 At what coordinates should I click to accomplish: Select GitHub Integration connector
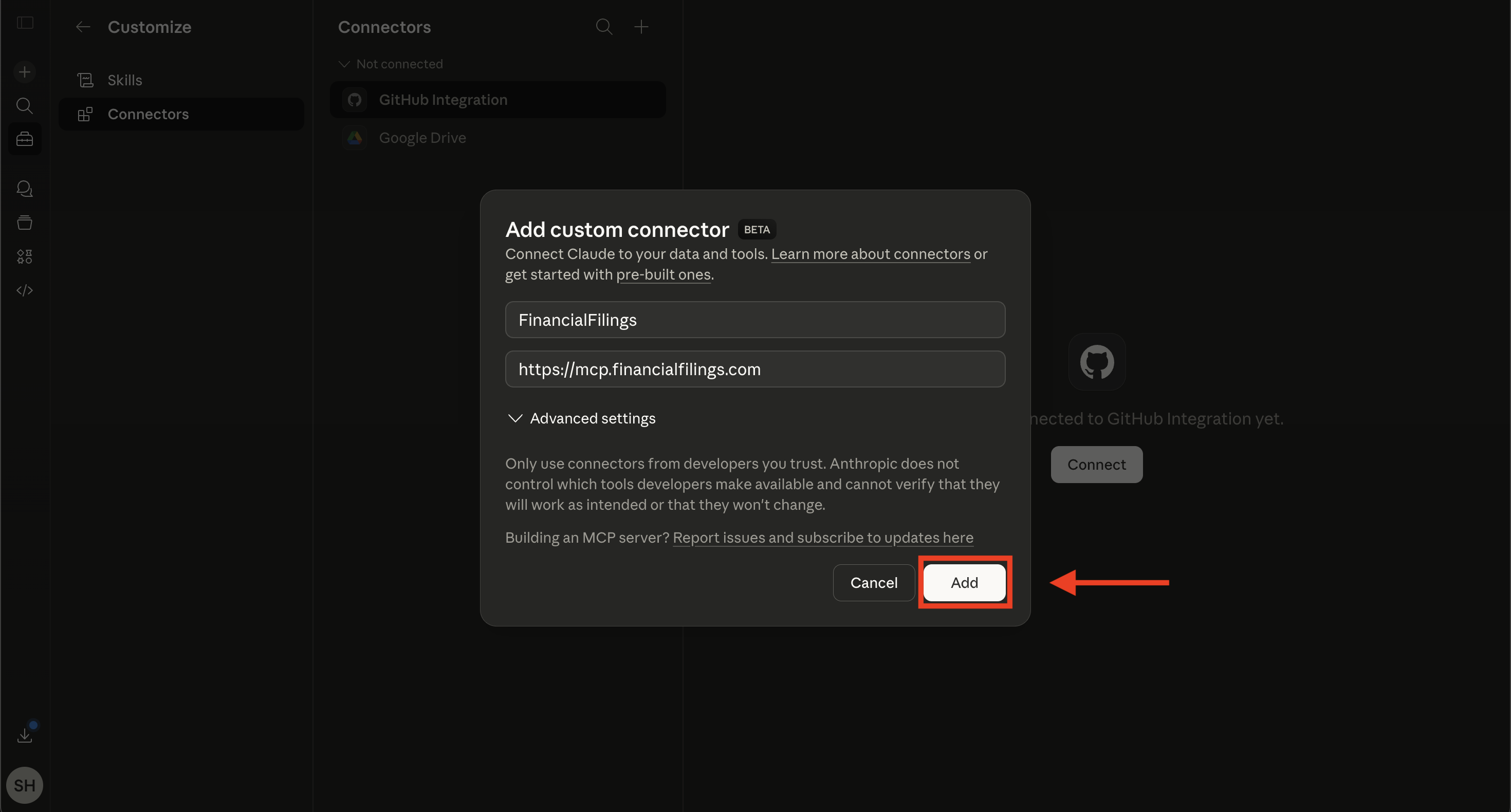(x=498, y=100)
